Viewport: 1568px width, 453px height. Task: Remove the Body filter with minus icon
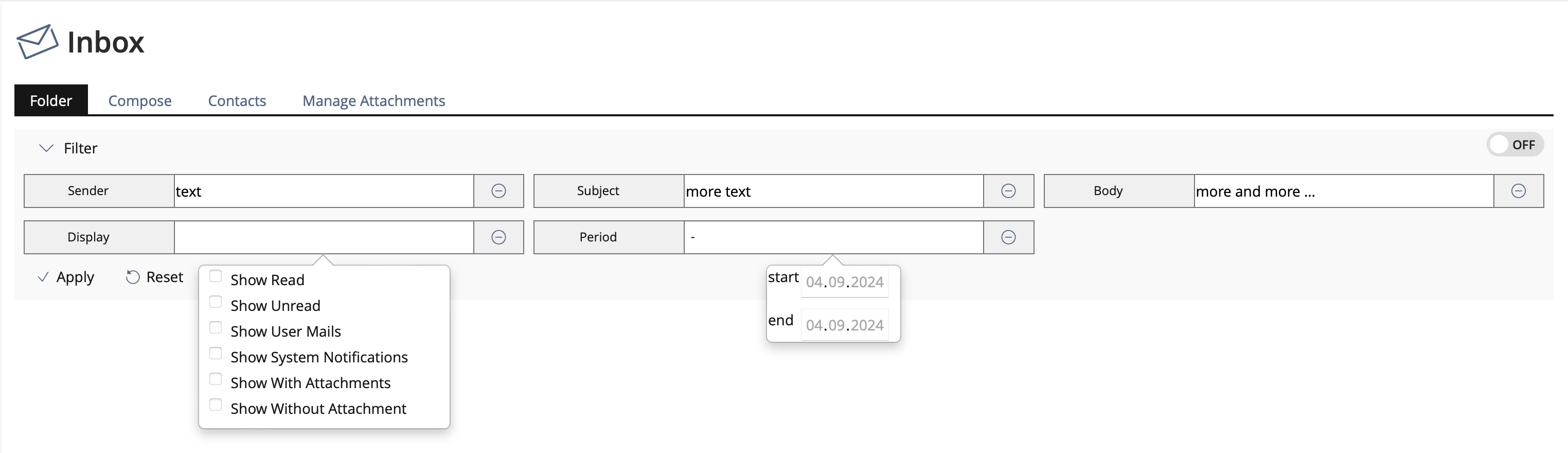(1518, 191)
